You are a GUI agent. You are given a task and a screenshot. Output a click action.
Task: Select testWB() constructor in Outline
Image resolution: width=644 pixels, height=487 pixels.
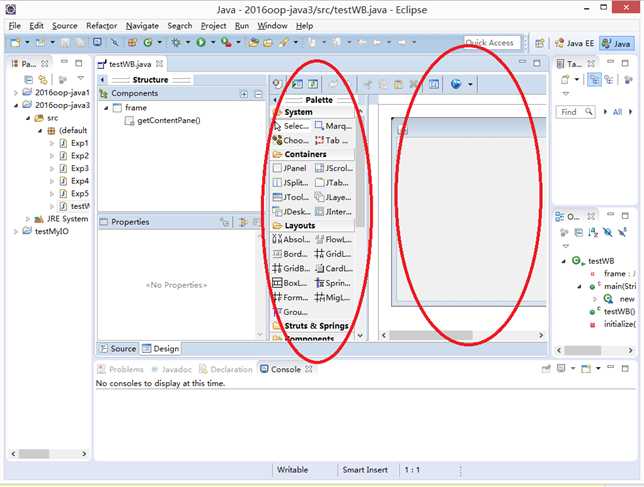614,312
